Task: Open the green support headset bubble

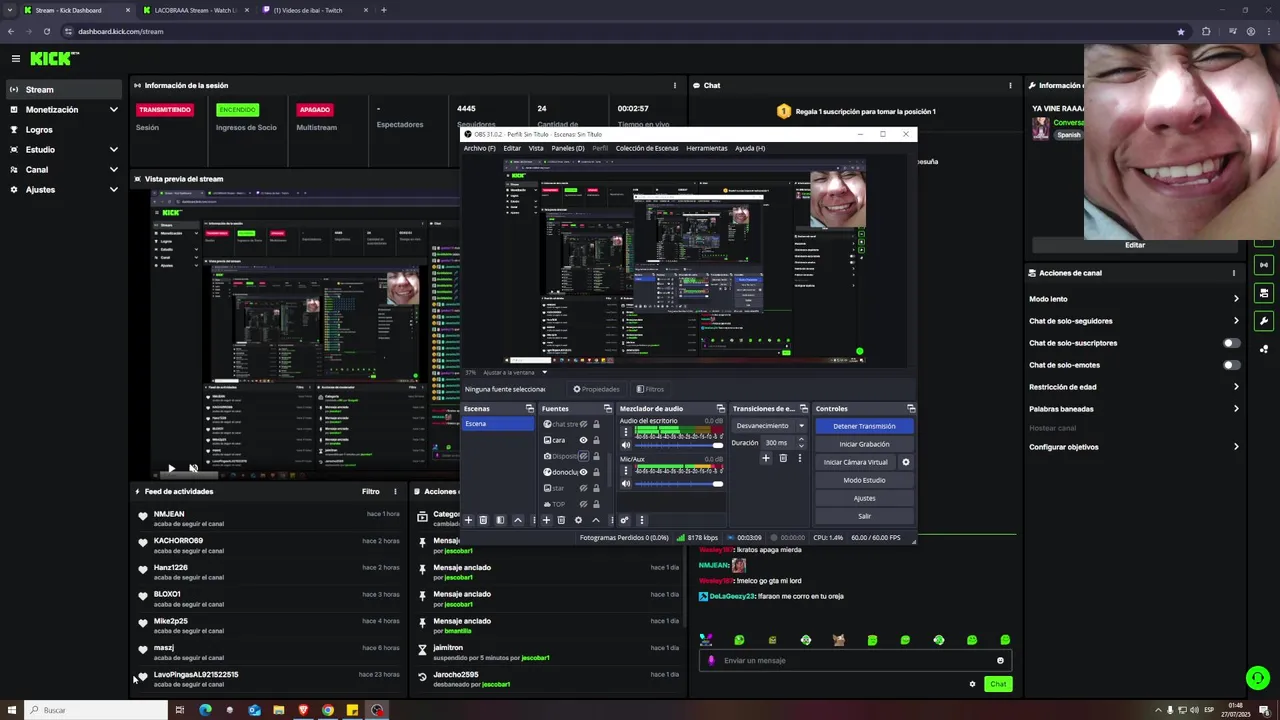Action: pyautogui.click(x=1258, y=678)
